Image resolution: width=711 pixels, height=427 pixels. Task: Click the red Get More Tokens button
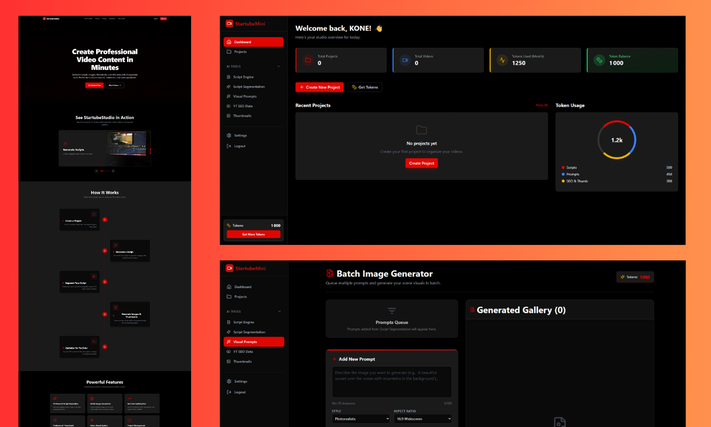(x=253, y=234)
